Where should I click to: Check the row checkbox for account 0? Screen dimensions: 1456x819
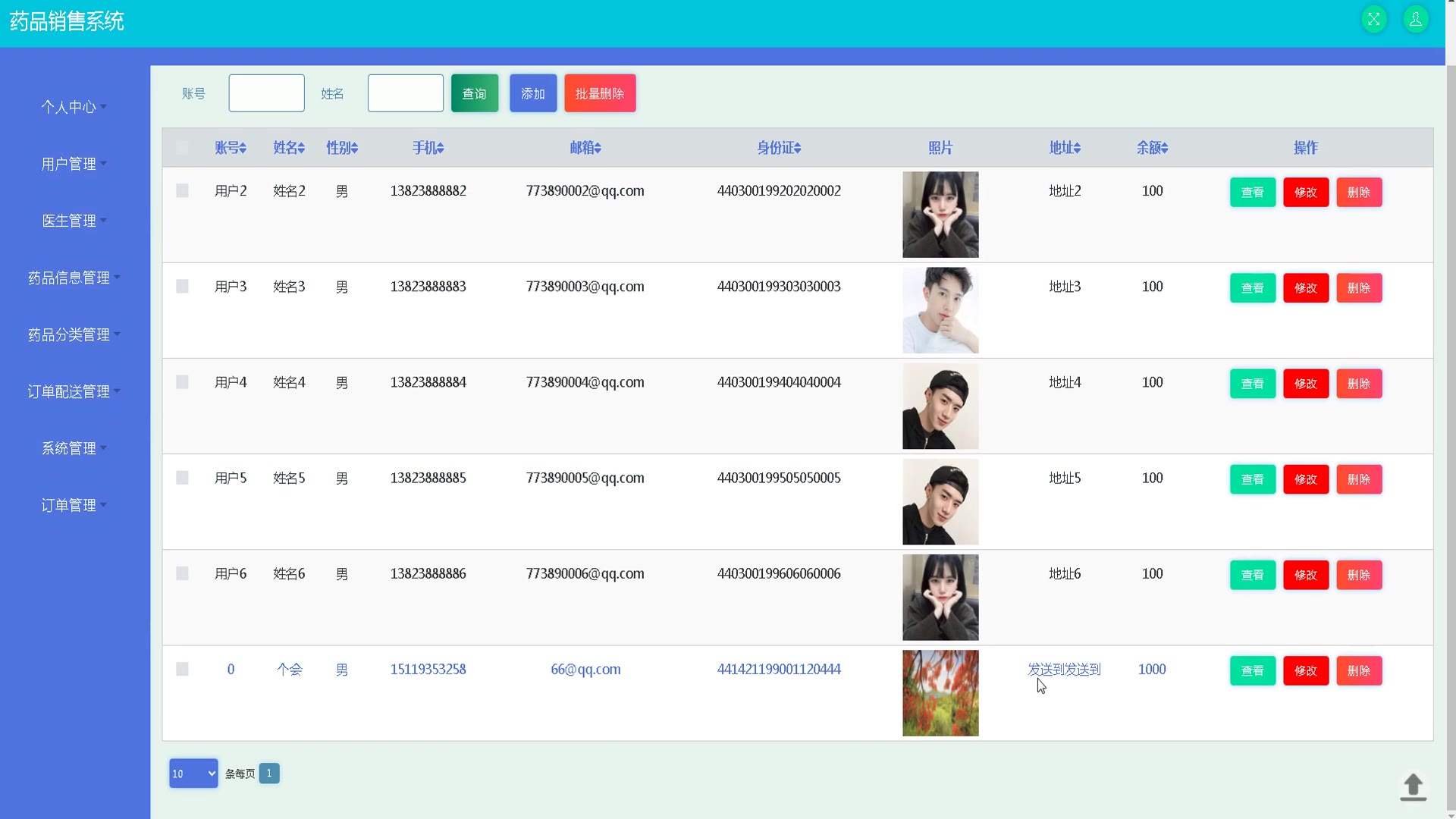182,670
